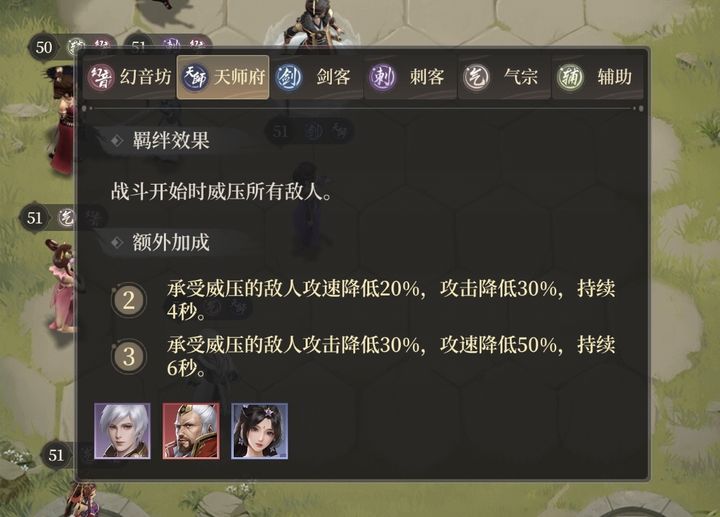Switch to the 刺客 tab

411,77
